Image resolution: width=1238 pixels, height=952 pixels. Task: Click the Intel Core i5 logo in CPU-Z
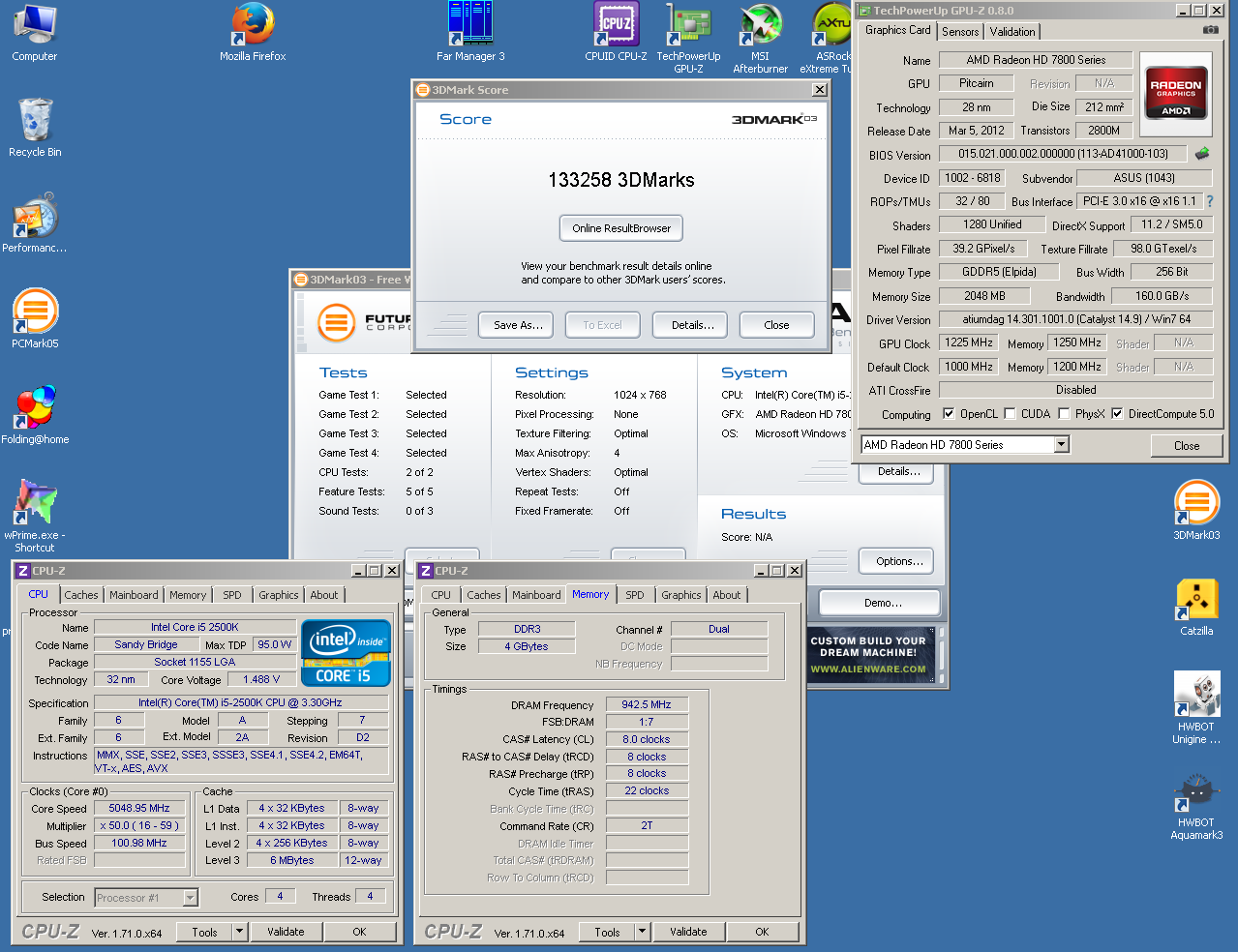347,653
